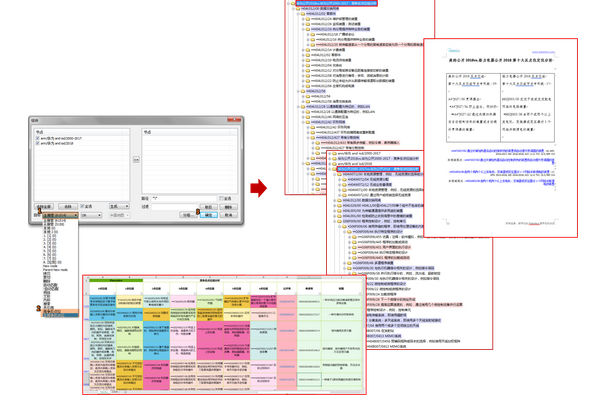Click the green Patentics header cell in the spreadsheet
600x412 pixels.
pyautogui.click(x=116, y=280)
